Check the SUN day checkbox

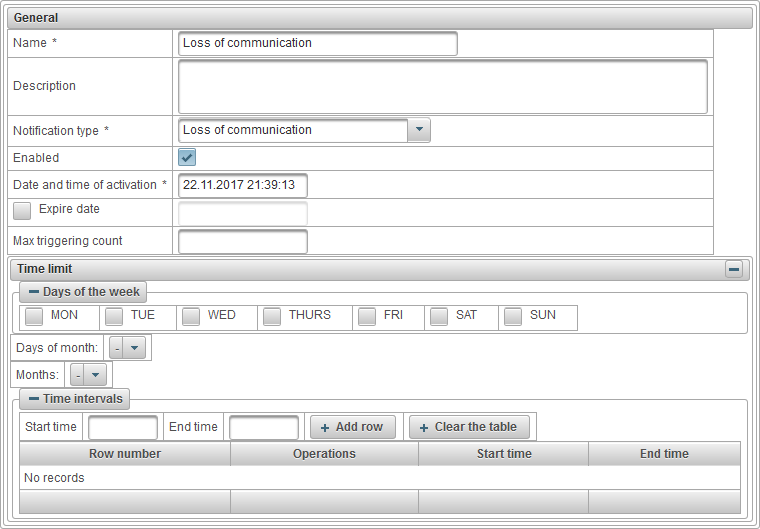coord(513,316)
